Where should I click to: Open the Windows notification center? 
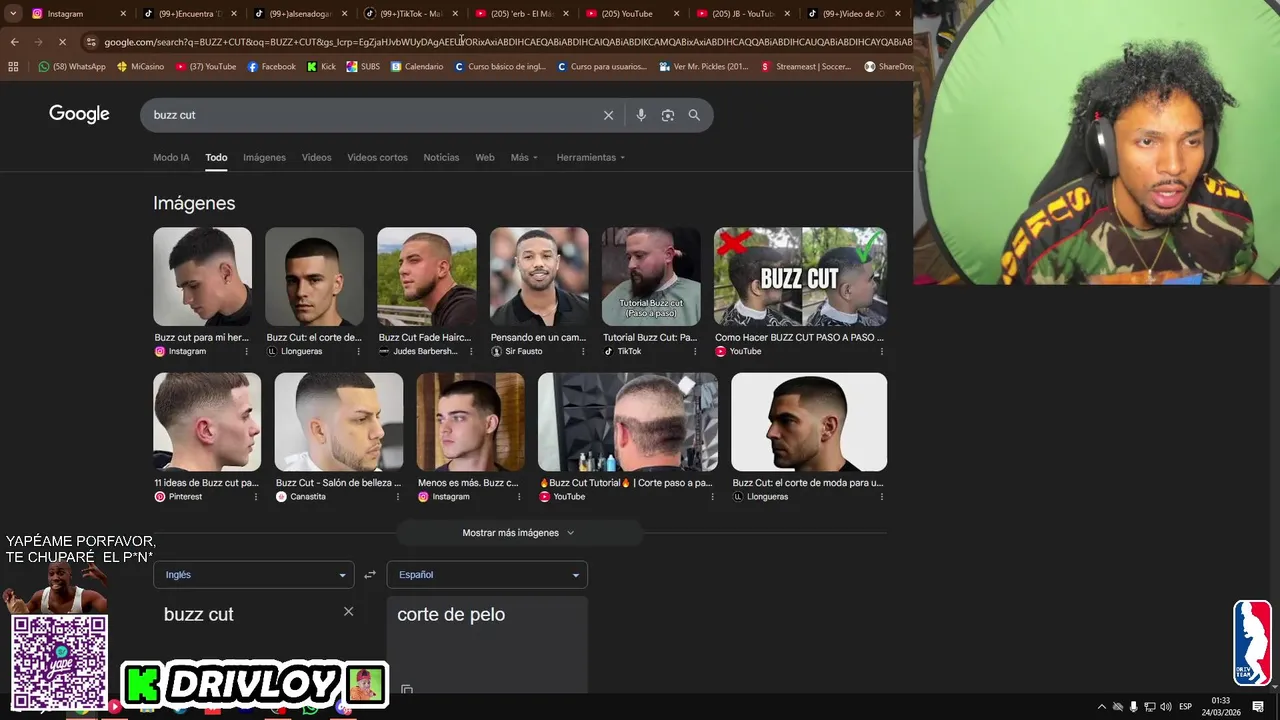click(x=1258, y=707)
